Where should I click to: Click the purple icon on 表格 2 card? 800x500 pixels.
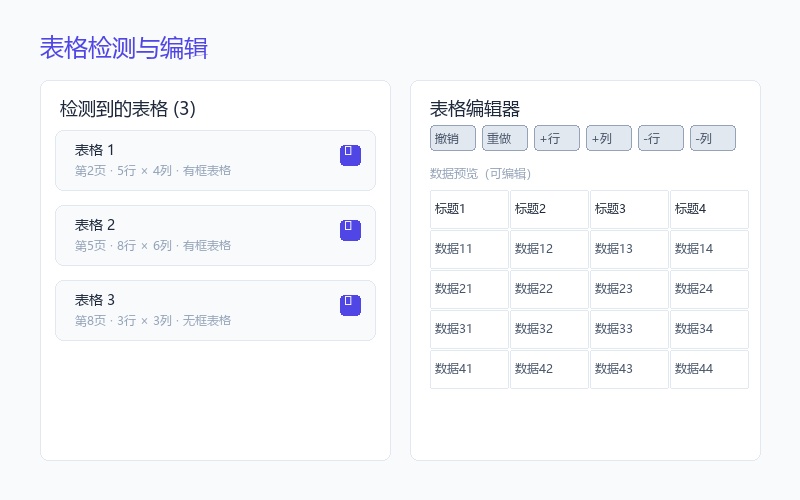[351, 231]
